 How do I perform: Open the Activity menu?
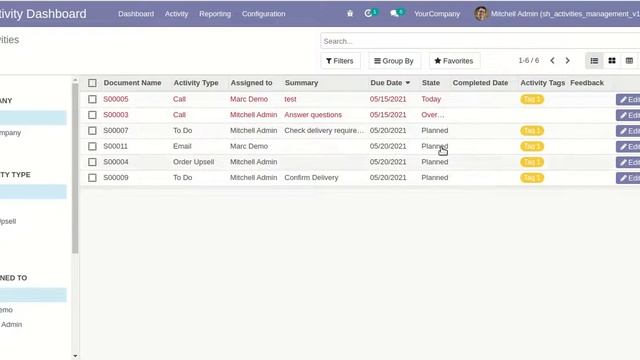[x=176, y=13]
